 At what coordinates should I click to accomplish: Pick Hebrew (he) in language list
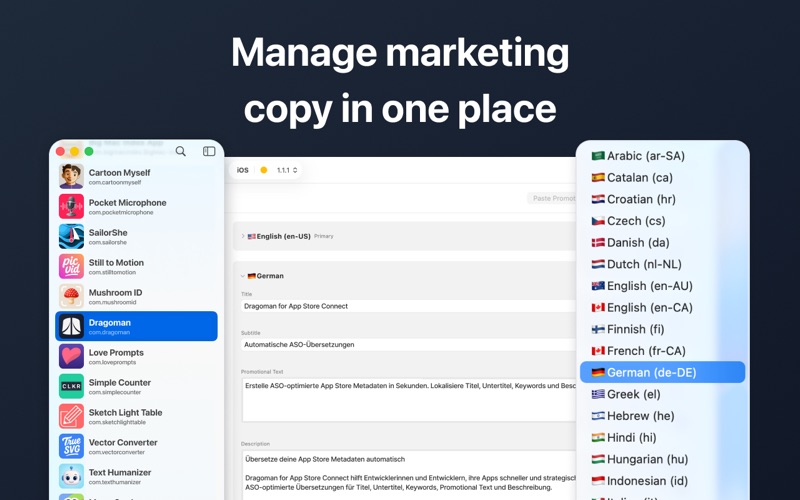coord(662,416)
